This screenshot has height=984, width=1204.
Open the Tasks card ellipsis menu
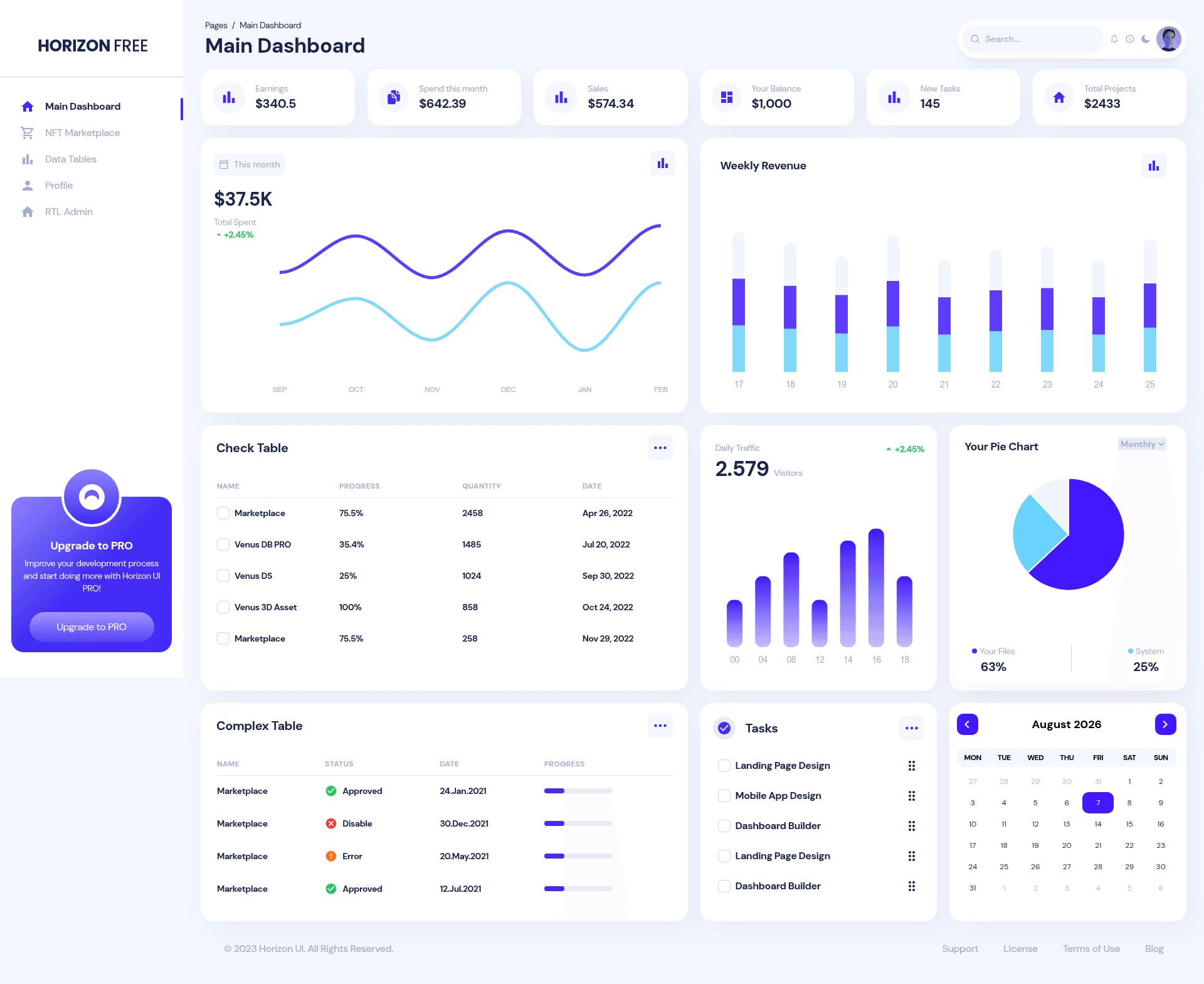coord(912,728)
